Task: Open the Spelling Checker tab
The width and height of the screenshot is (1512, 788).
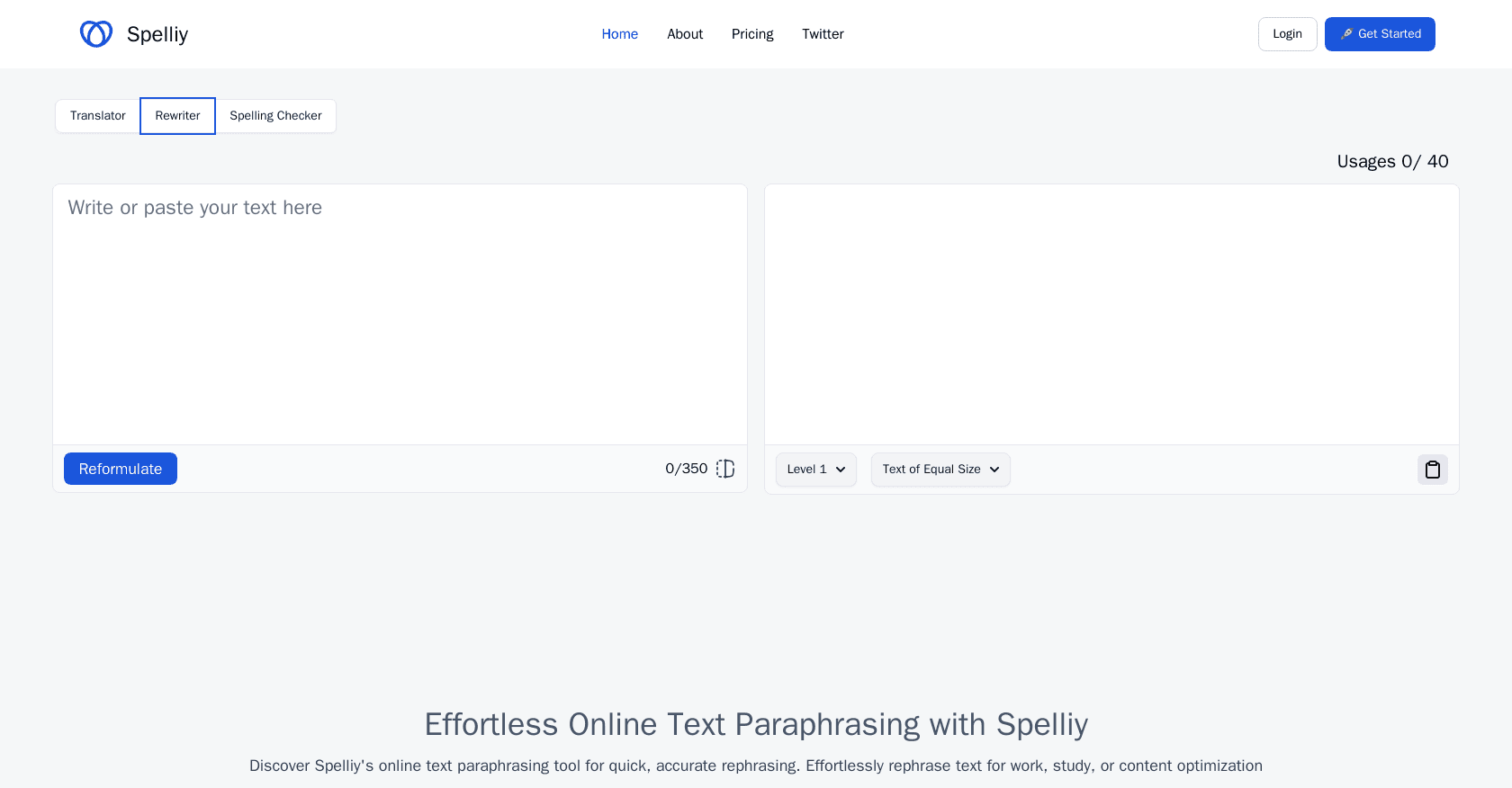Action: pos(275,116)
